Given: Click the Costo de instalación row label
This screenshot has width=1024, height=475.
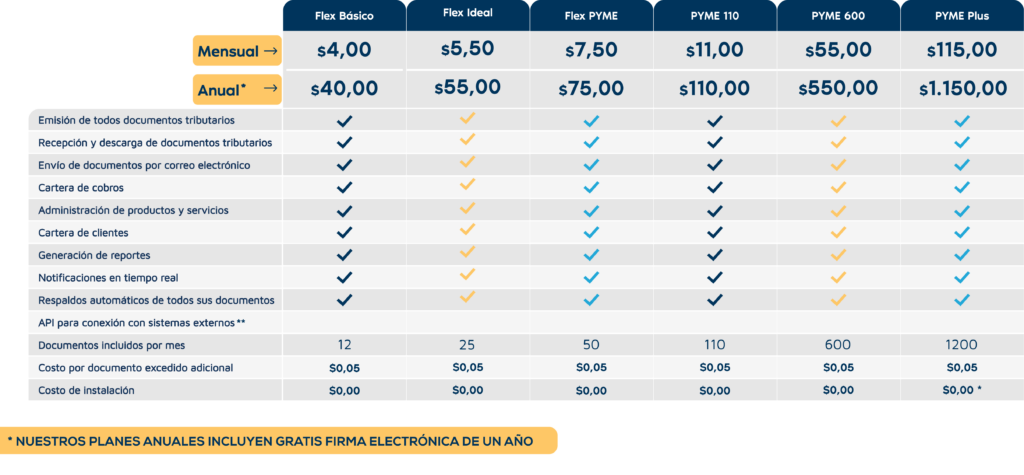Looking at the screenshot, I should pyautogui.click(x=86, y=390).
